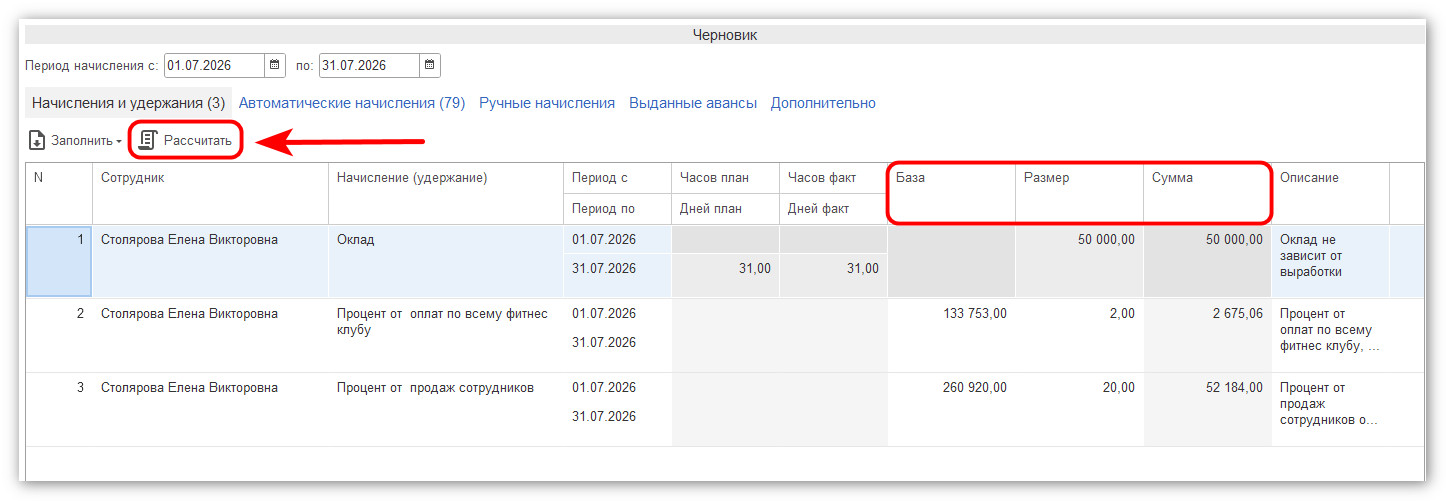This screenshot has width=1446, height=501.
Task: Select Столярова Елена Викторовна in Оклад row
Action: [210, 261]
